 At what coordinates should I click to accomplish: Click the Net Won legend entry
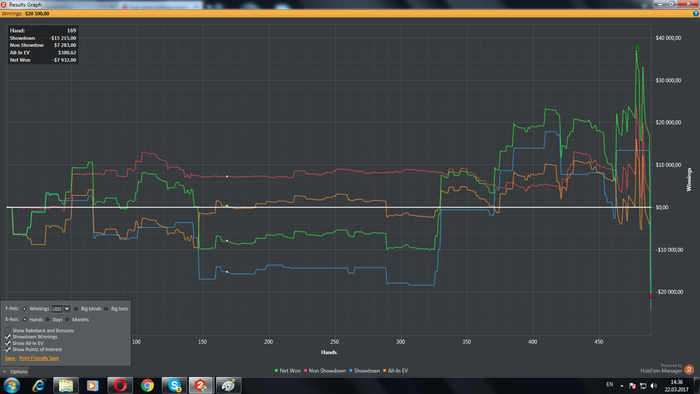point(288,371)
